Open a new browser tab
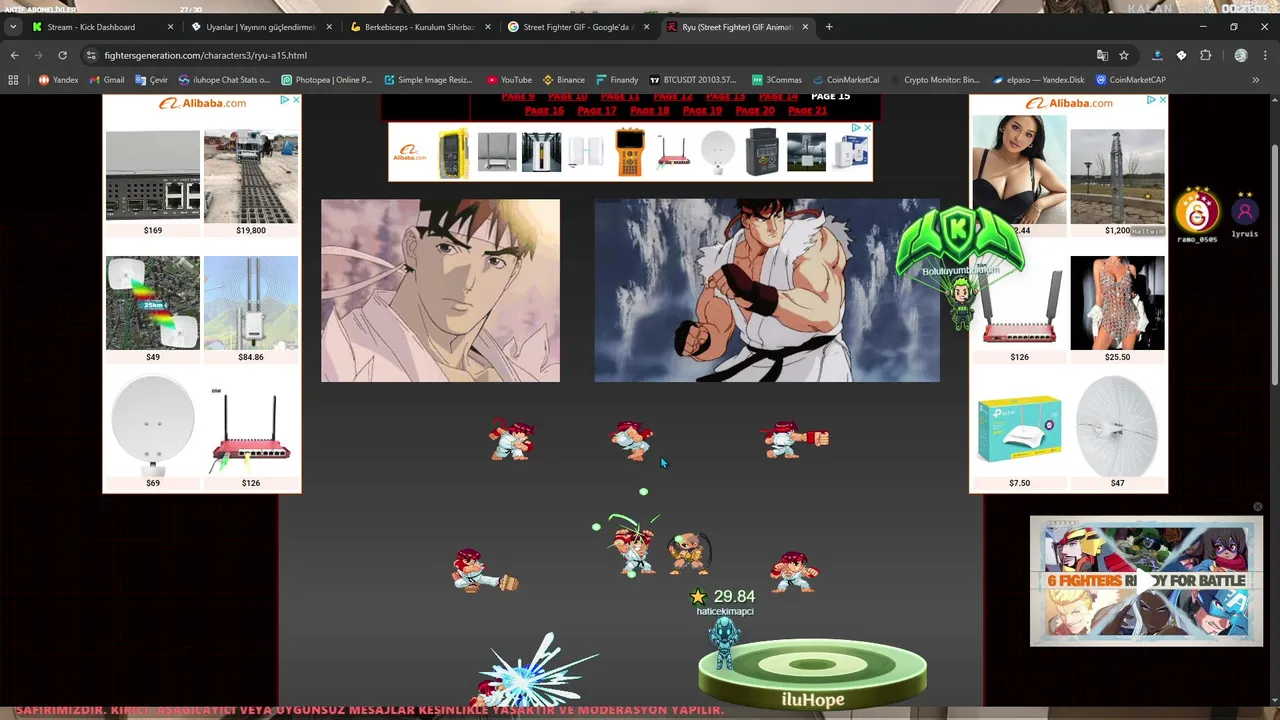The image size is (1280, 720). point(829,27)
